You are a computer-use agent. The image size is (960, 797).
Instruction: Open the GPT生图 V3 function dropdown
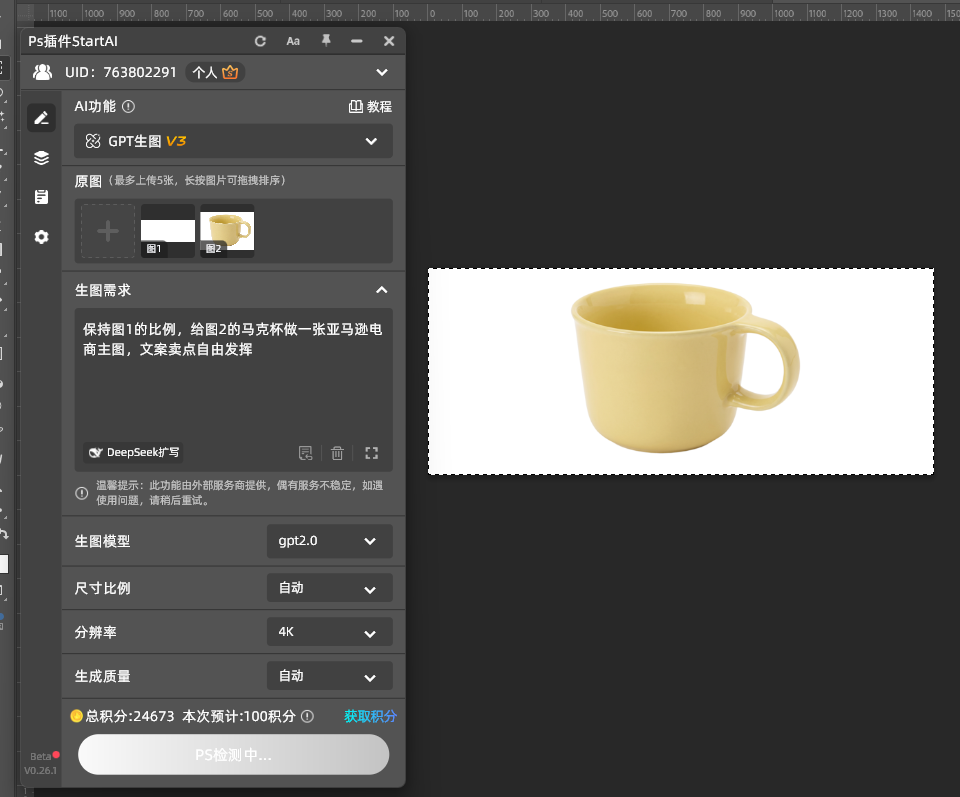[233, 141]
